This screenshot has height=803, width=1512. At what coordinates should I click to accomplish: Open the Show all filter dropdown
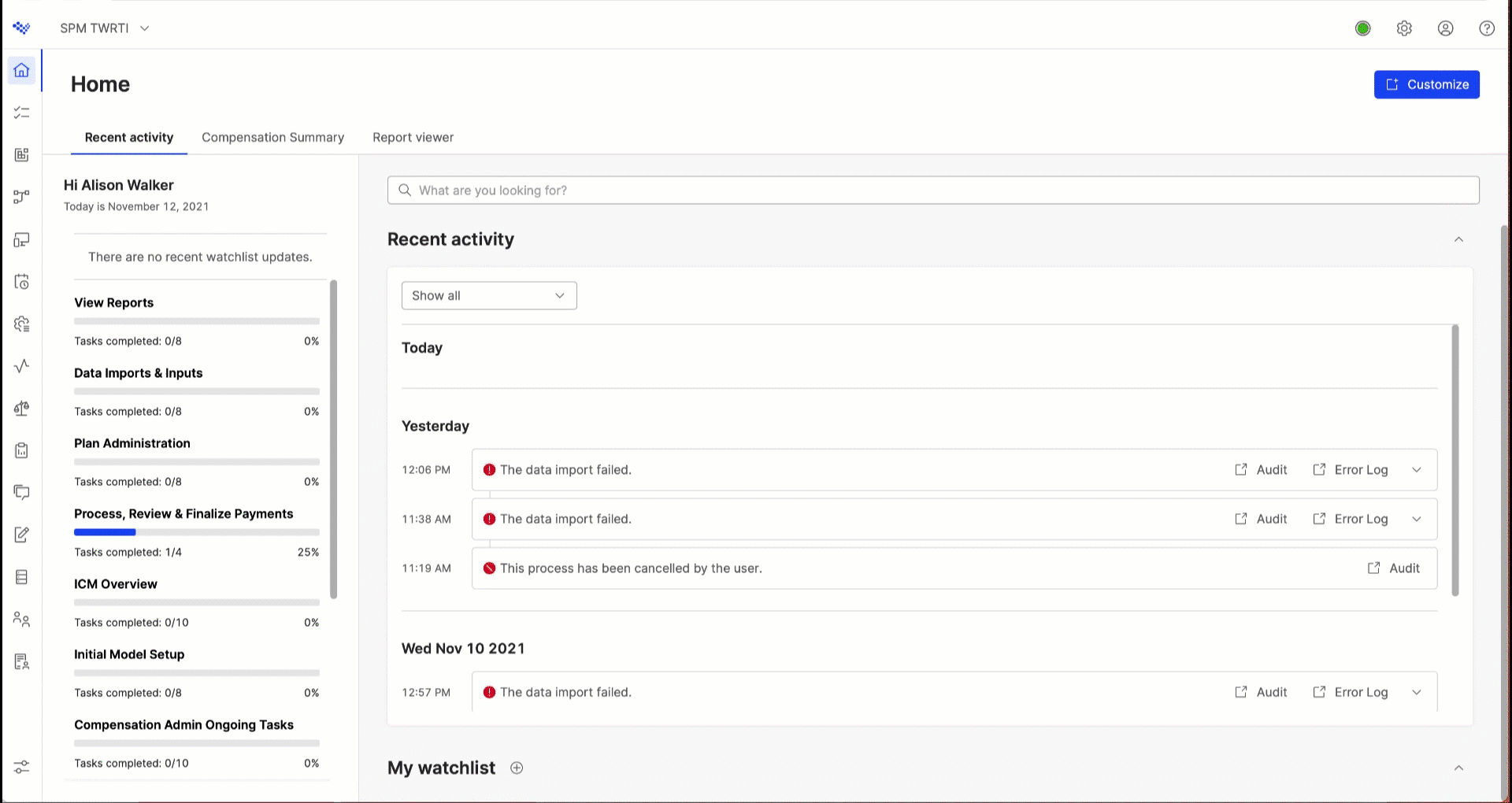tap(488, 296)
